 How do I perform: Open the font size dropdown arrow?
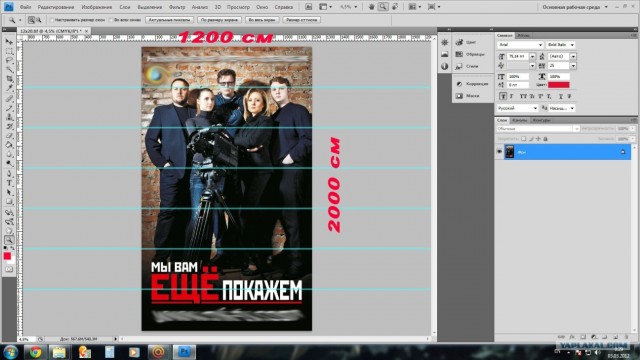(532, 56)
